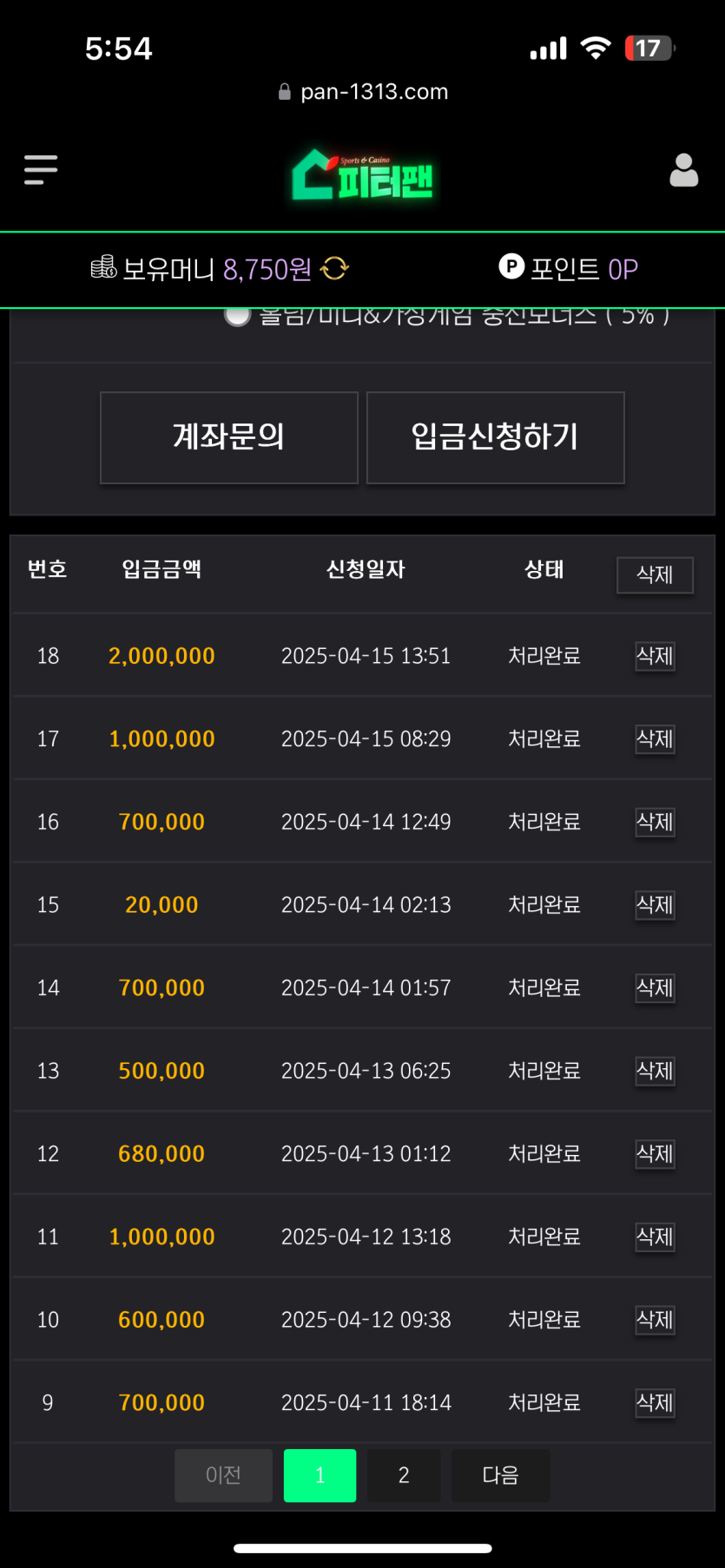The height and width of the screenshot is (1568, 725).
Task: Click the 다음 next page button
Action: [500, 1475]
